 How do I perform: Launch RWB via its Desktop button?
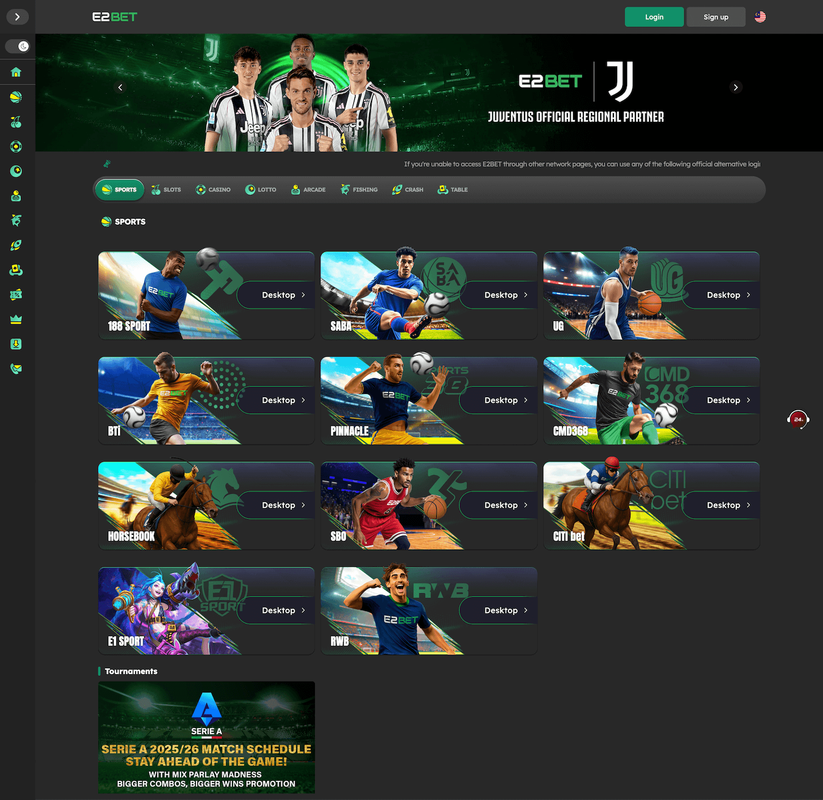[499, 610]
